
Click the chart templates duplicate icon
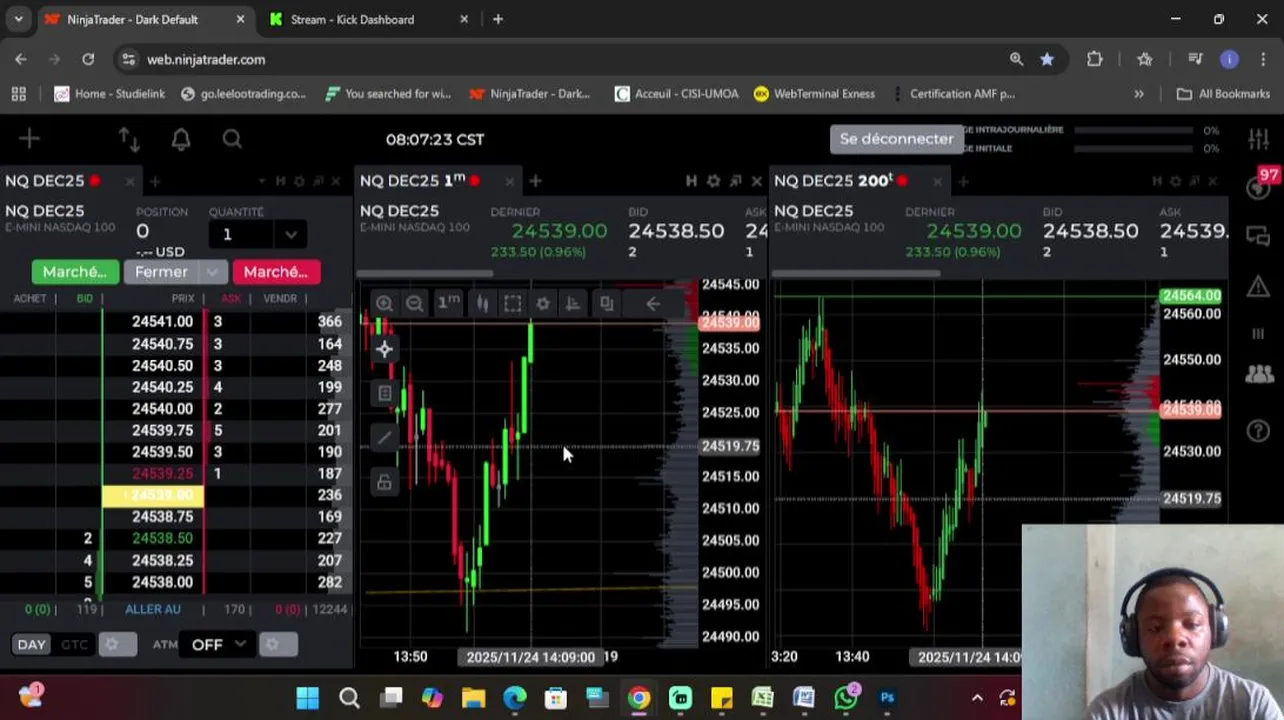pyautogui.click(x=606, y=303)
